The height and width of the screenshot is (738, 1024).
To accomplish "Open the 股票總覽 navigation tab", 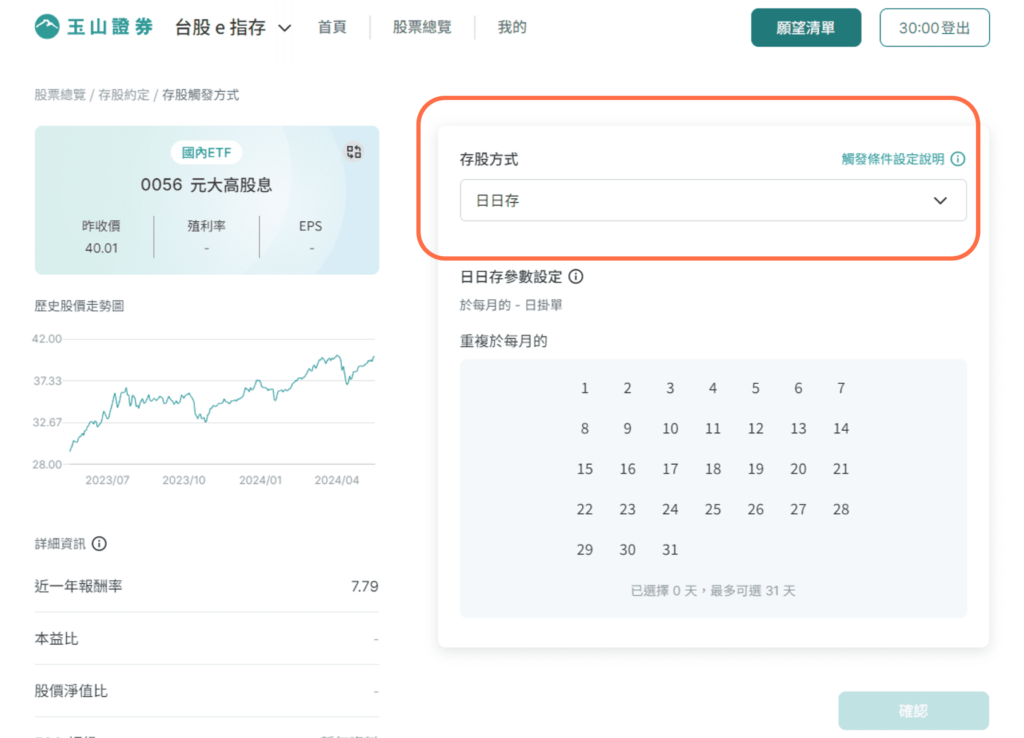I will pos(422,27).
